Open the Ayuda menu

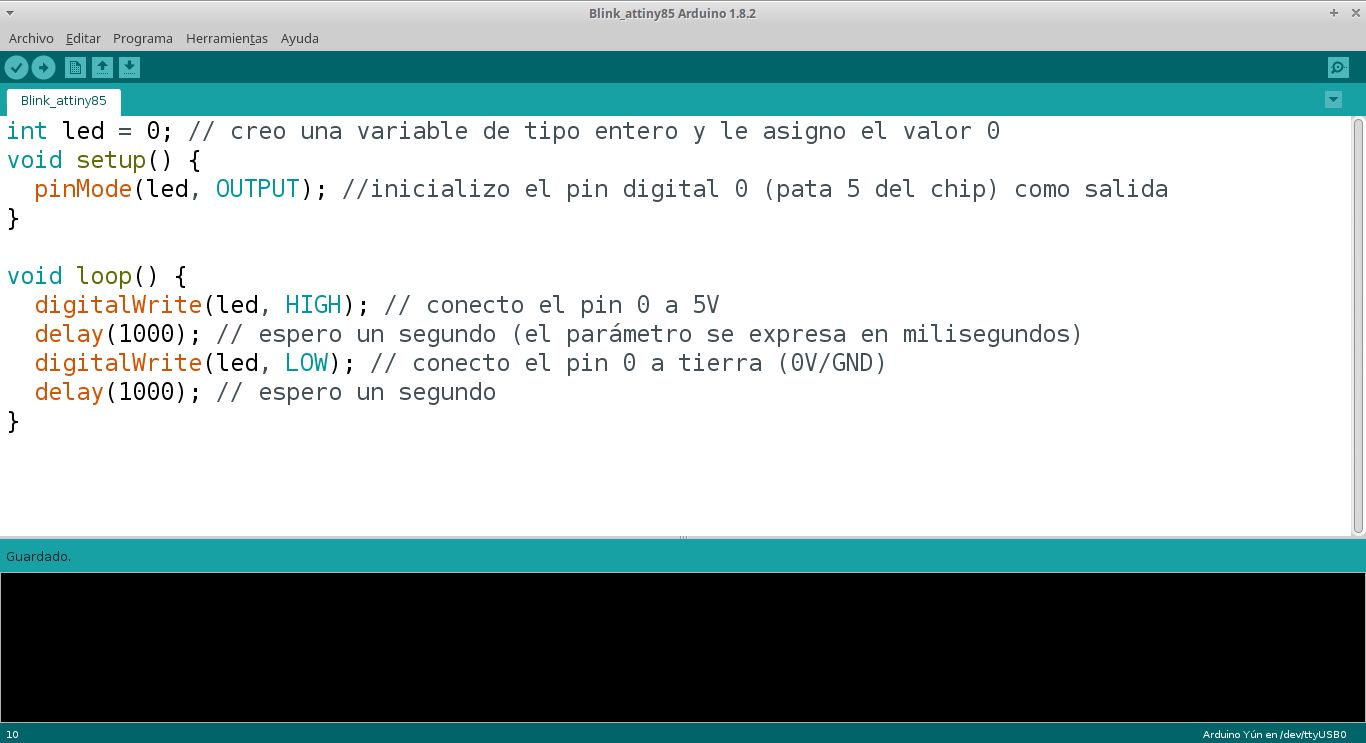pyautogui.click(x=300, y=38)
